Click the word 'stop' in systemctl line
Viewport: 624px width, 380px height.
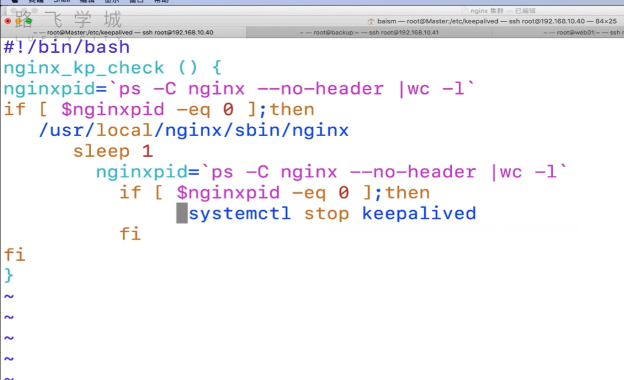327,214
